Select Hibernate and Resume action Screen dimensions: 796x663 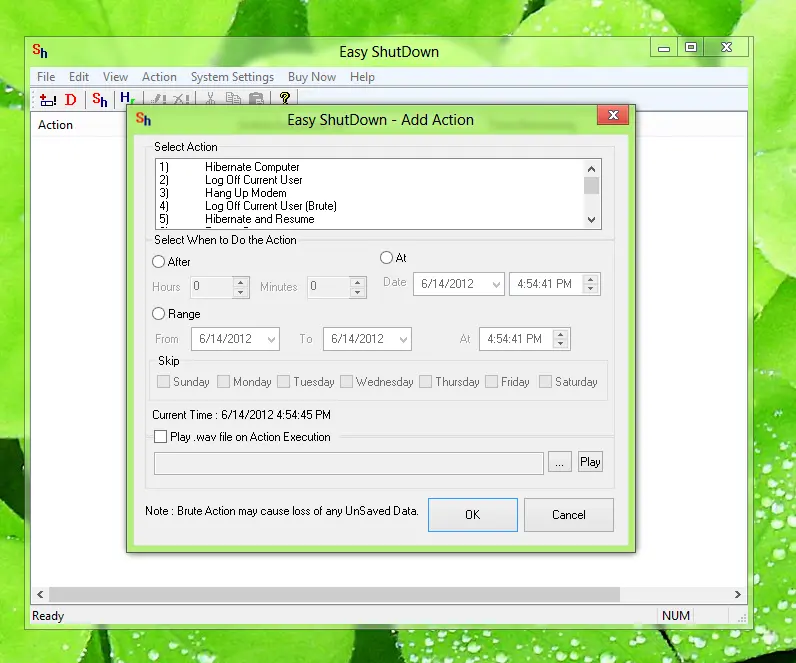coord(369,219)
